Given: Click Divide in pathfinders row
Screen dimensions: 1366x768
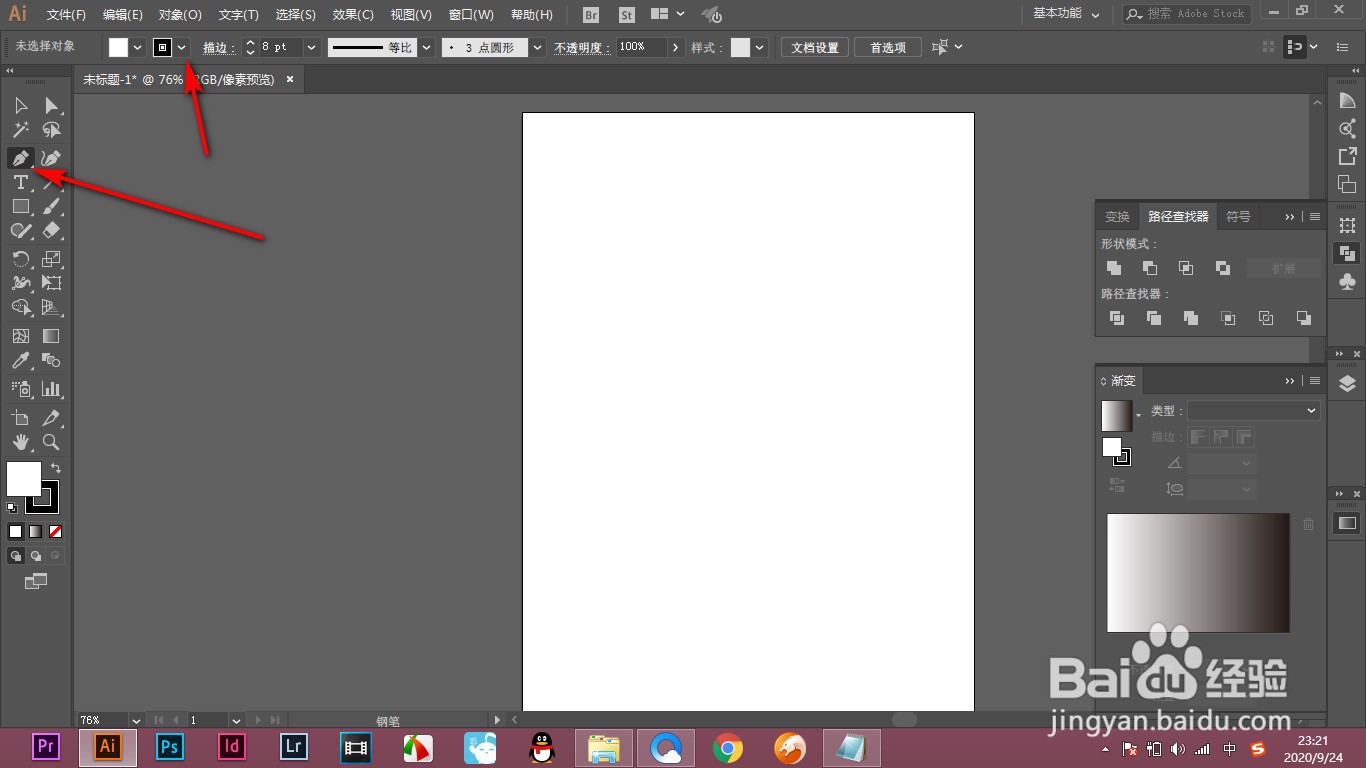Looking at the screenshot, I should point(1117,318).
